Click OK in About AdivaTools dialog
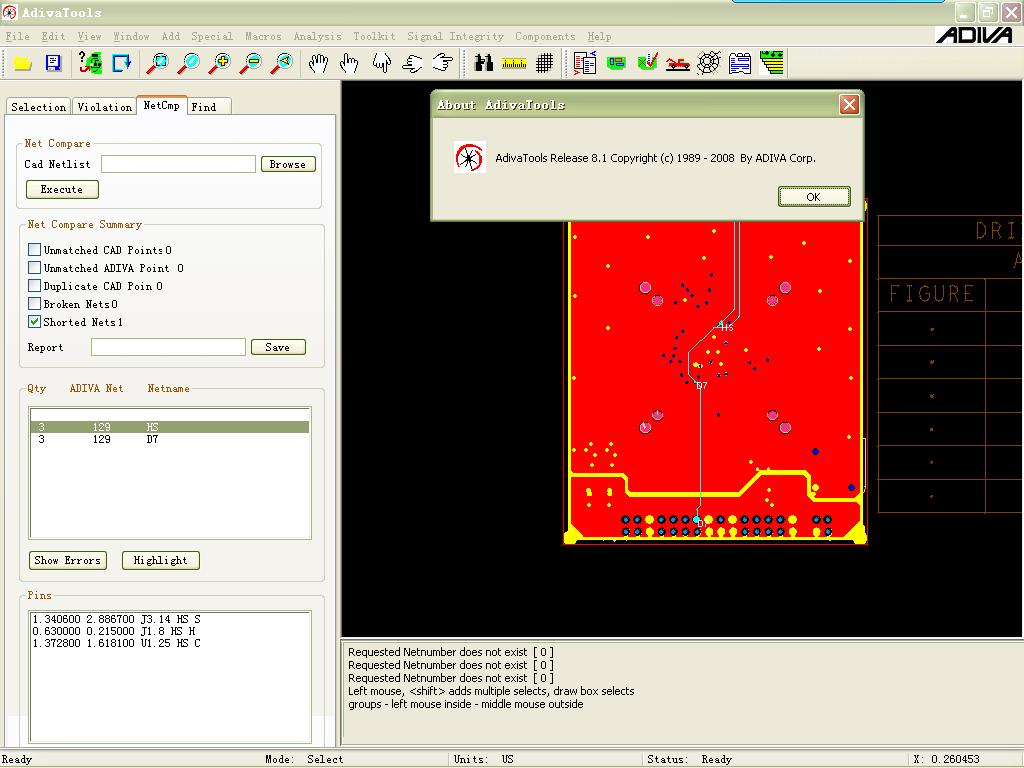 [814, 197]
